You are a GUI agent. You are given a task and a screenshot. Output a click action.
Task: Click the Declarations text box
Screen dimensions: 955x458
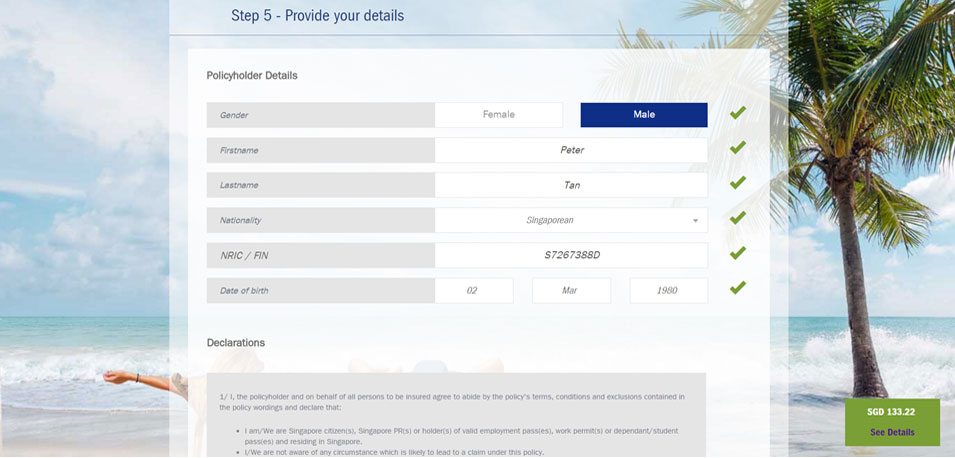point(456,415)
